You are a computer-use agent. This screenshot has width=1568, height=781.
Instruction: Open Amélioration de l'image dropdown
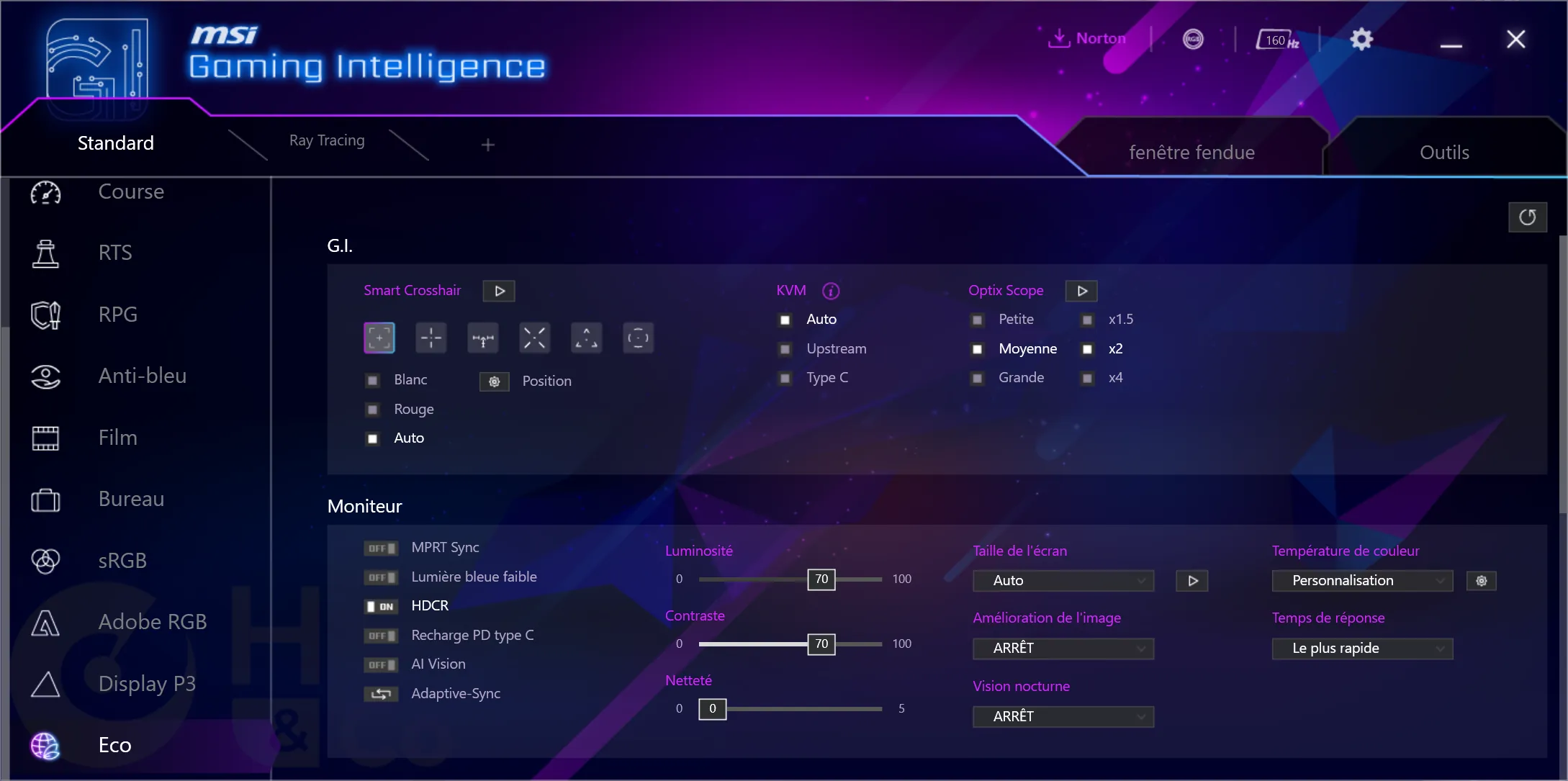[x=1063, y=649]
